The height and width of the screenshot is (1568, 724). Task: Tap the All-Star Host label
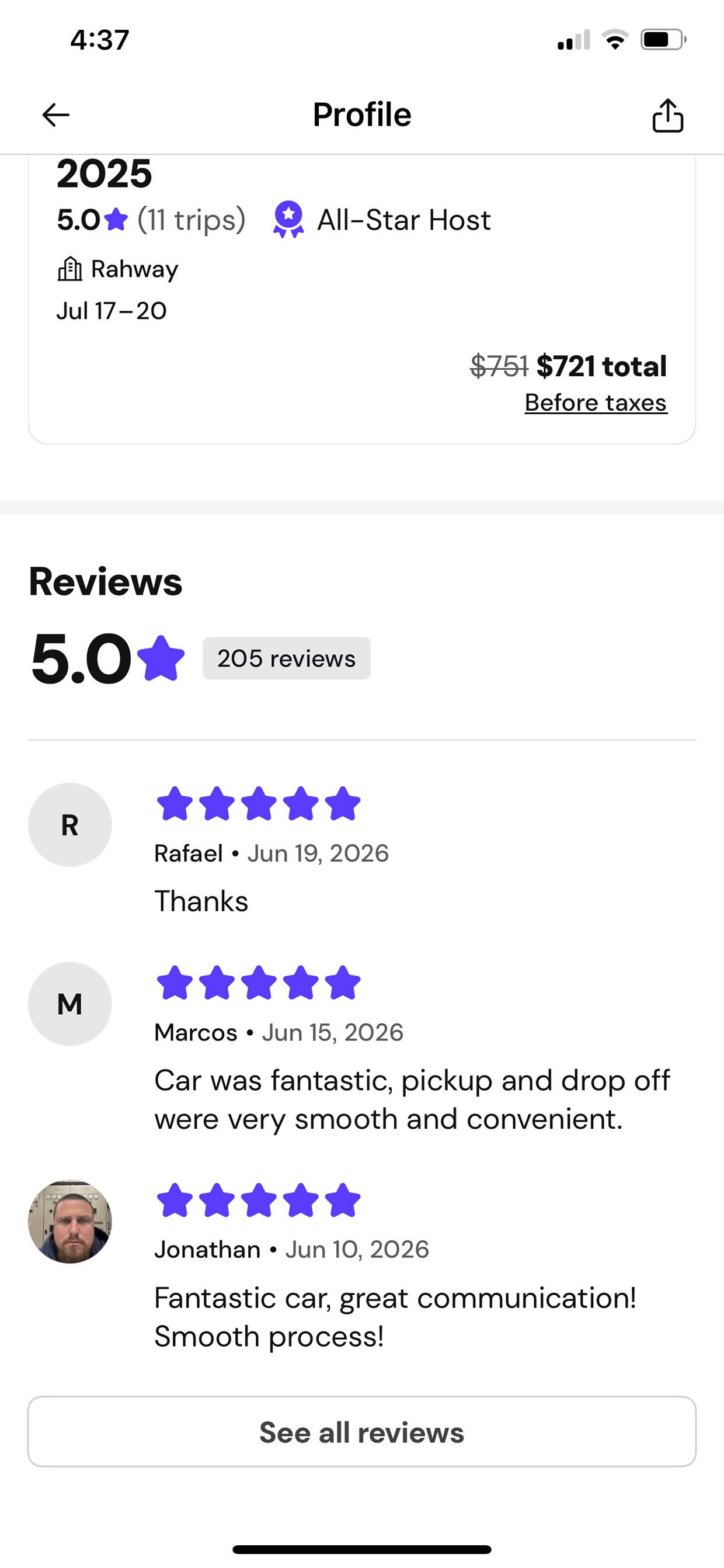tap(404, 220)
